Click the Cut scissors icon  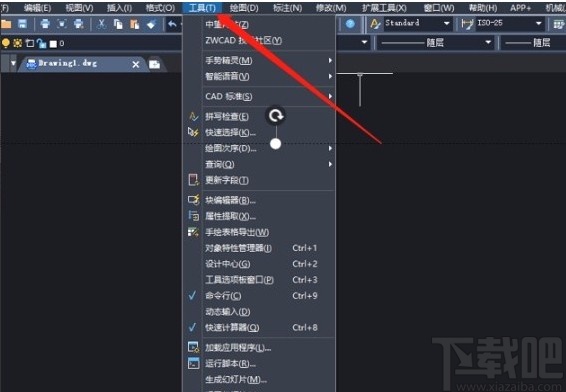(102, 24)
